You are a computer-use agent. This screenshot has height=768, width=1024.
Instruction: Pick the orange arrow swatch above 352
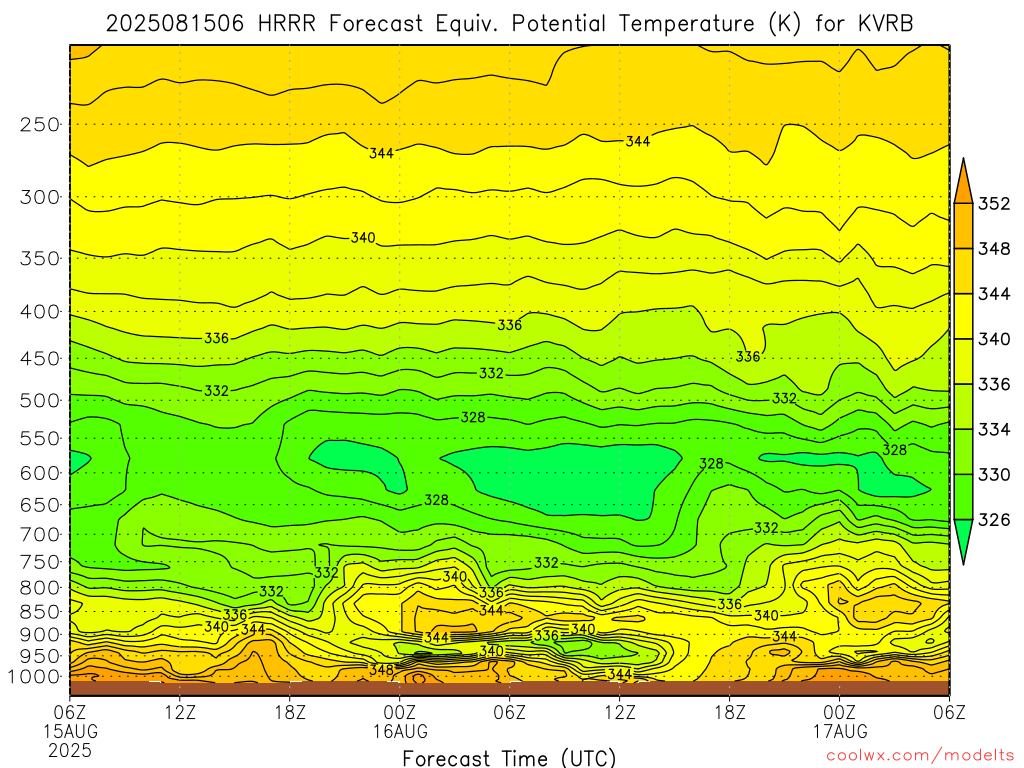point(963,186)
